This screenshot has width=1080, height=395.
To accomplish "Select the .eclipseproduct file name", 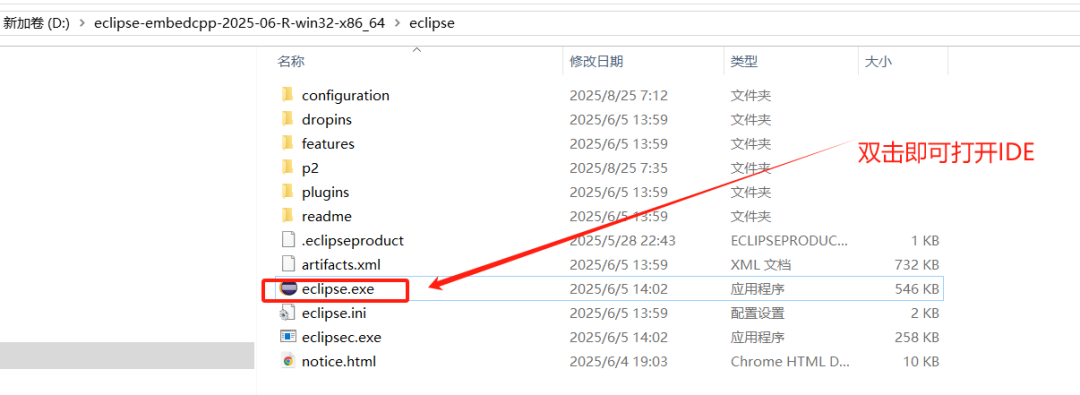I will [353, 241].
